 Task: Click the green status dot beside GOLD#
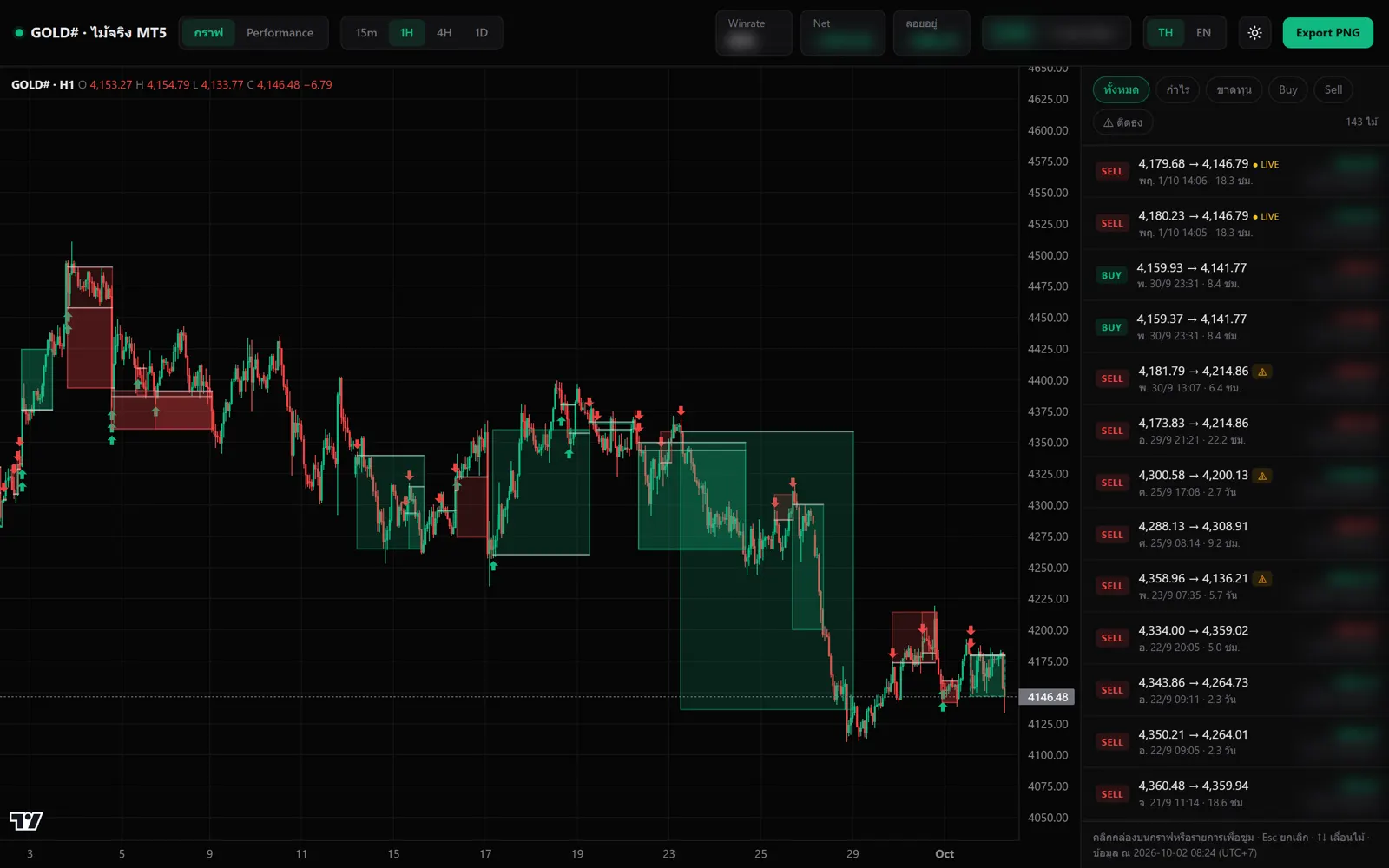[x=19, y=33]
